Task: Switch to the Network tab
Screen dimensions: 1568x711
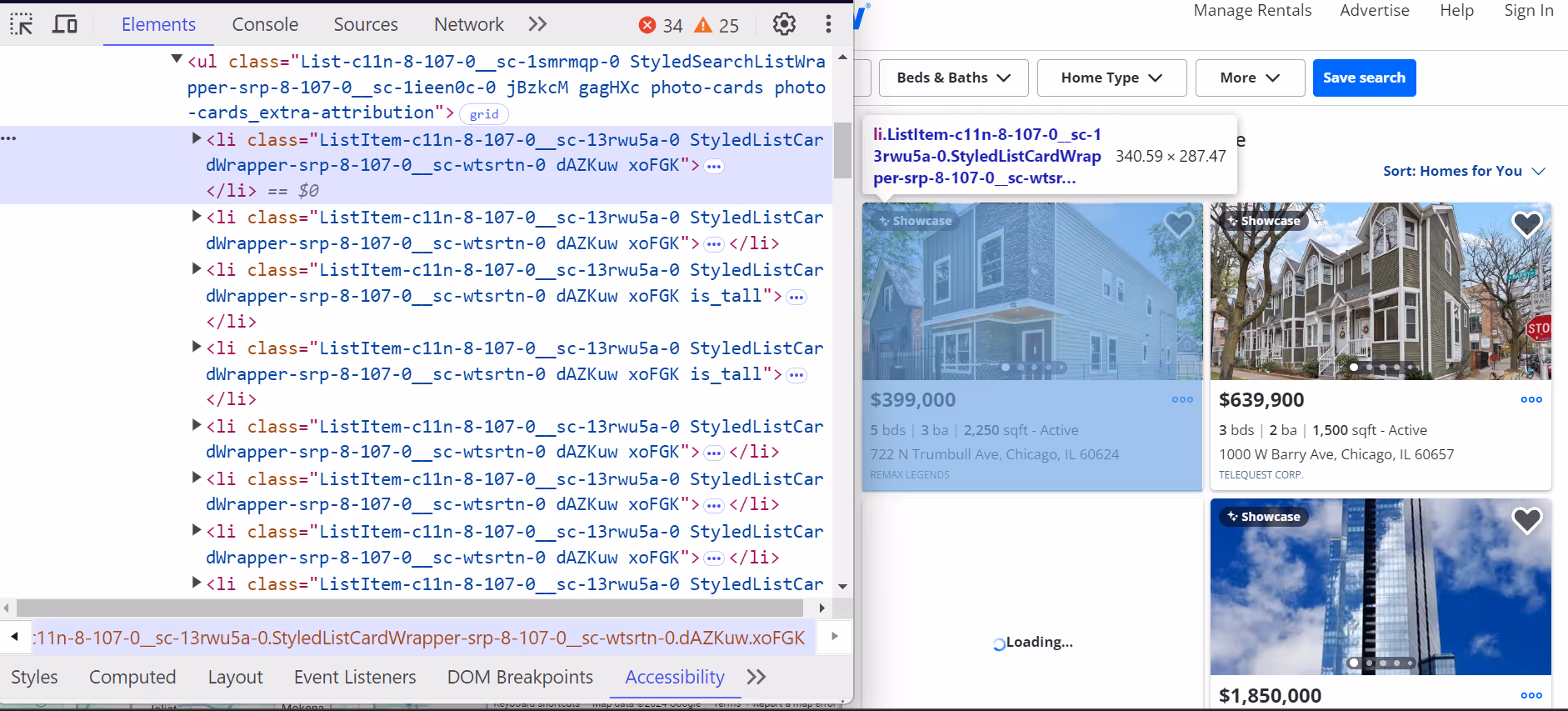Action: tap(468, 24)
